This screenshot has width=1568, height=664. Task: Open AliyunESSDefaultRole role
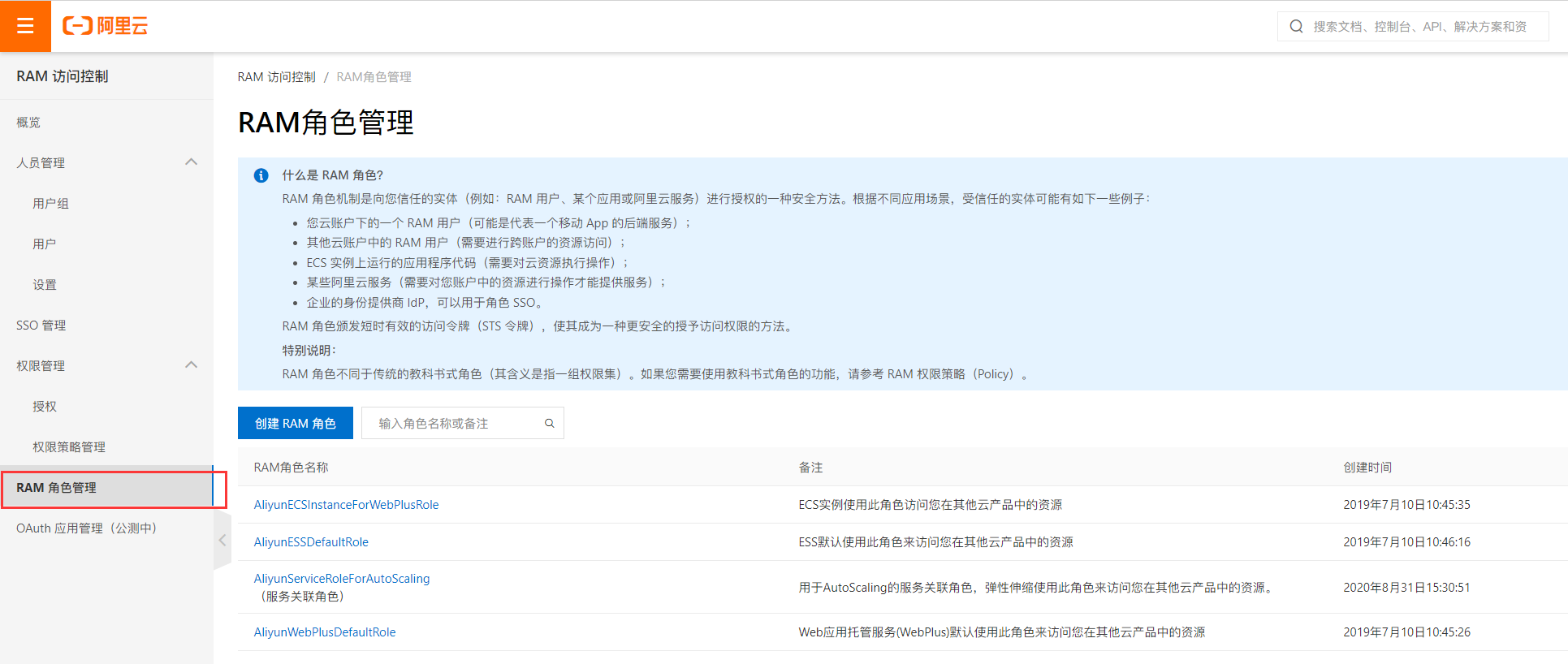[x=311, y=542]
